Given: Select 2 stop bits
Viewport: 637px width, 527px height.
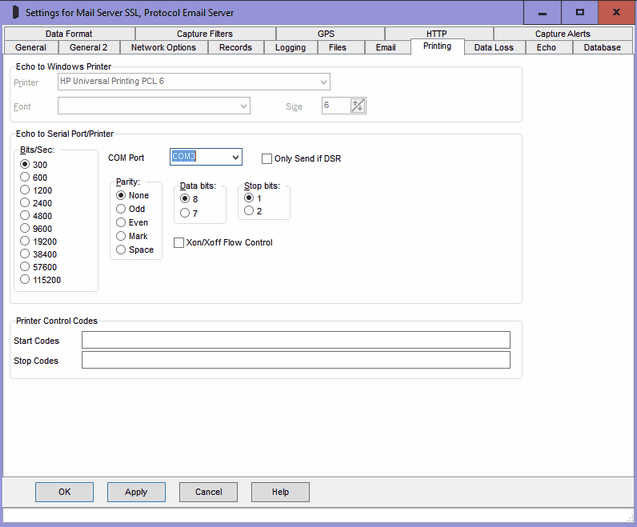Looking at the screenshot, I should pyautogui.click(x=249, y=211).
